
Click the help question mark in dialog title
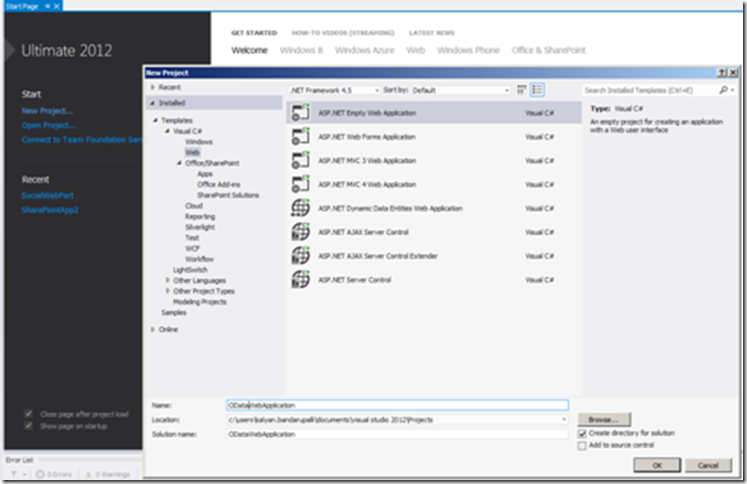click(722, 72)
